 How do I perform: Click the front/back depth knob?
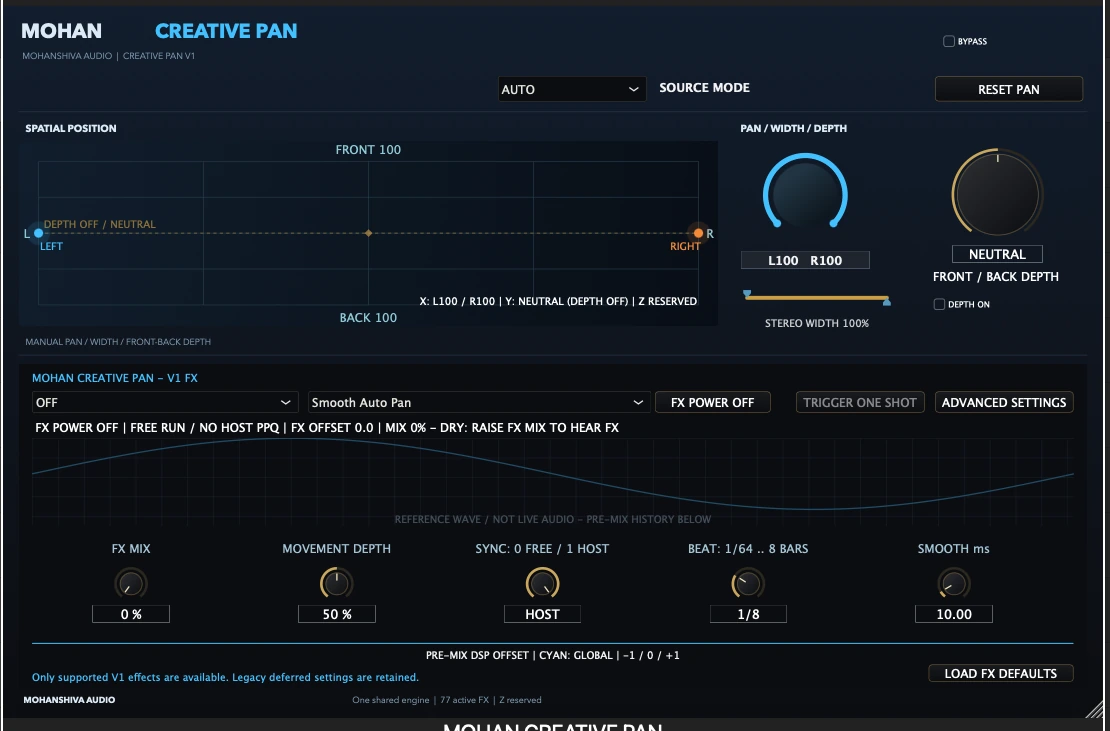[x=997, y=192]
